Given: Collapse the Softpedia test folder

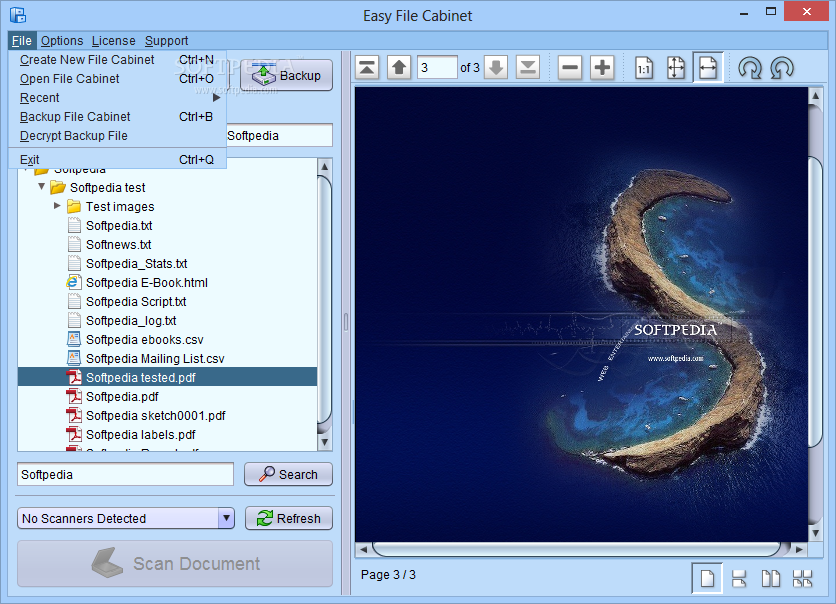Looking at the screenshot, I should [42, 187].
